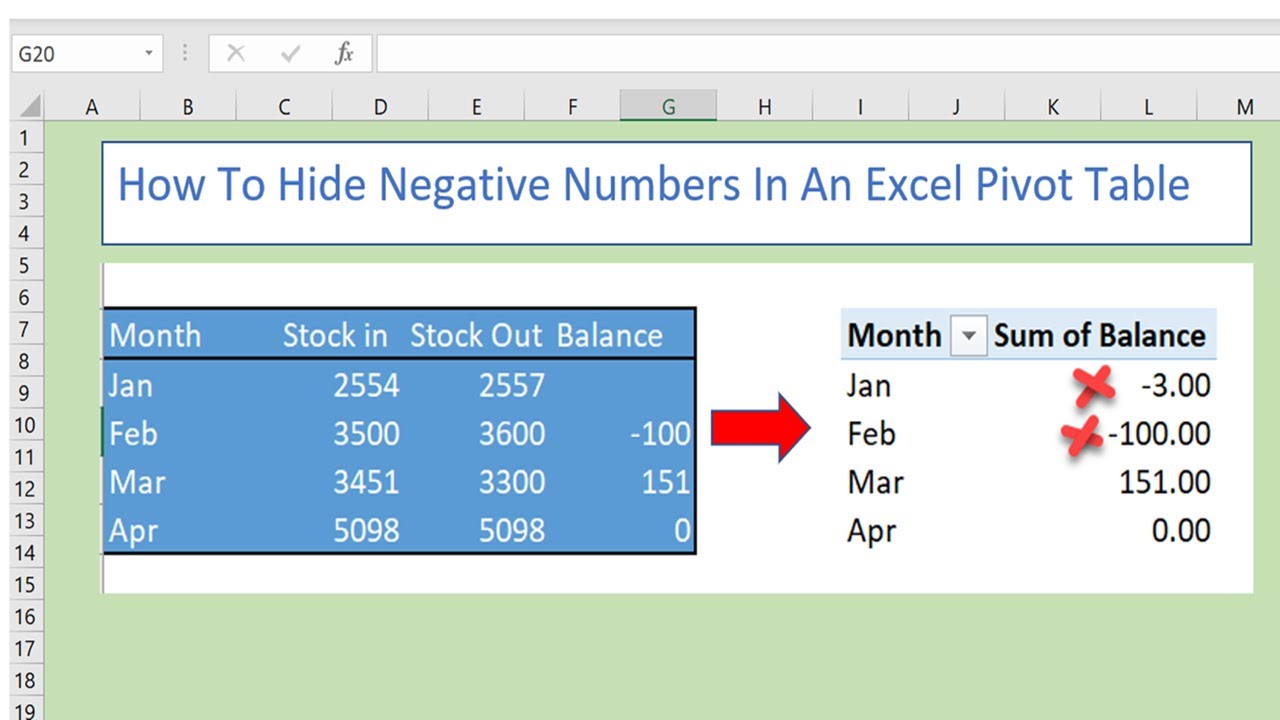Click the 'Stock Out' column header
The width and height of the screenshot is (1280, 720).
tap(476, 335)
